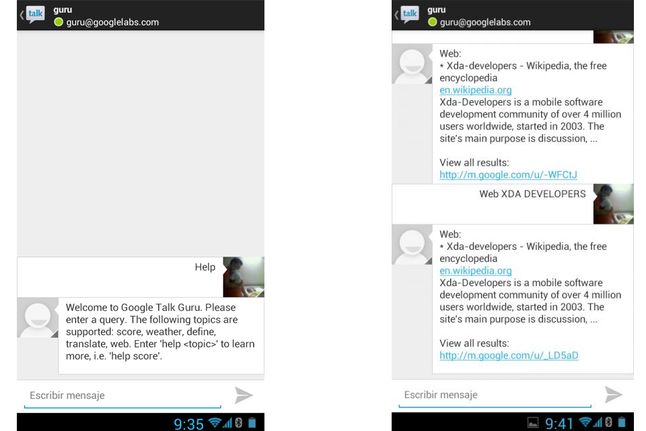
Task: Tap the 9:41 clock
Action: click(559, 423)
